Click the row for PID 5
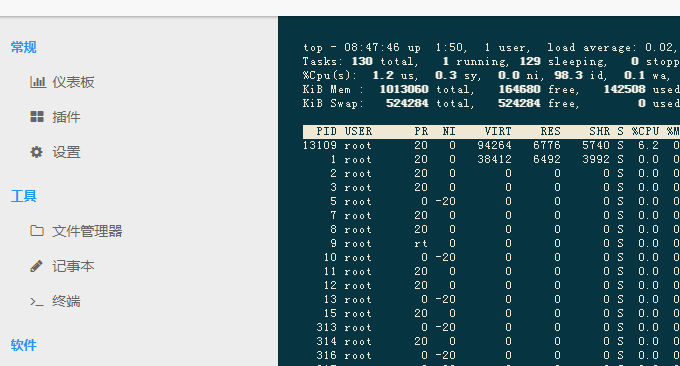This screenshot has height=366, width=680. point(491,201)
